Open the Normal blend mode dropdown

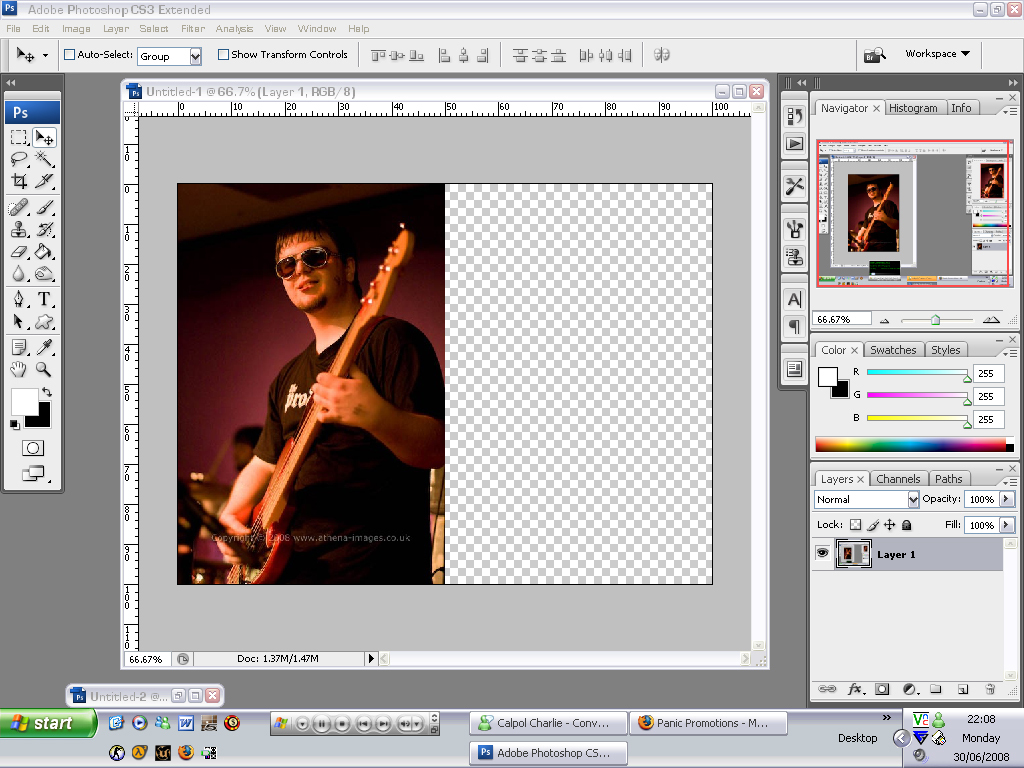click(866, 499)
